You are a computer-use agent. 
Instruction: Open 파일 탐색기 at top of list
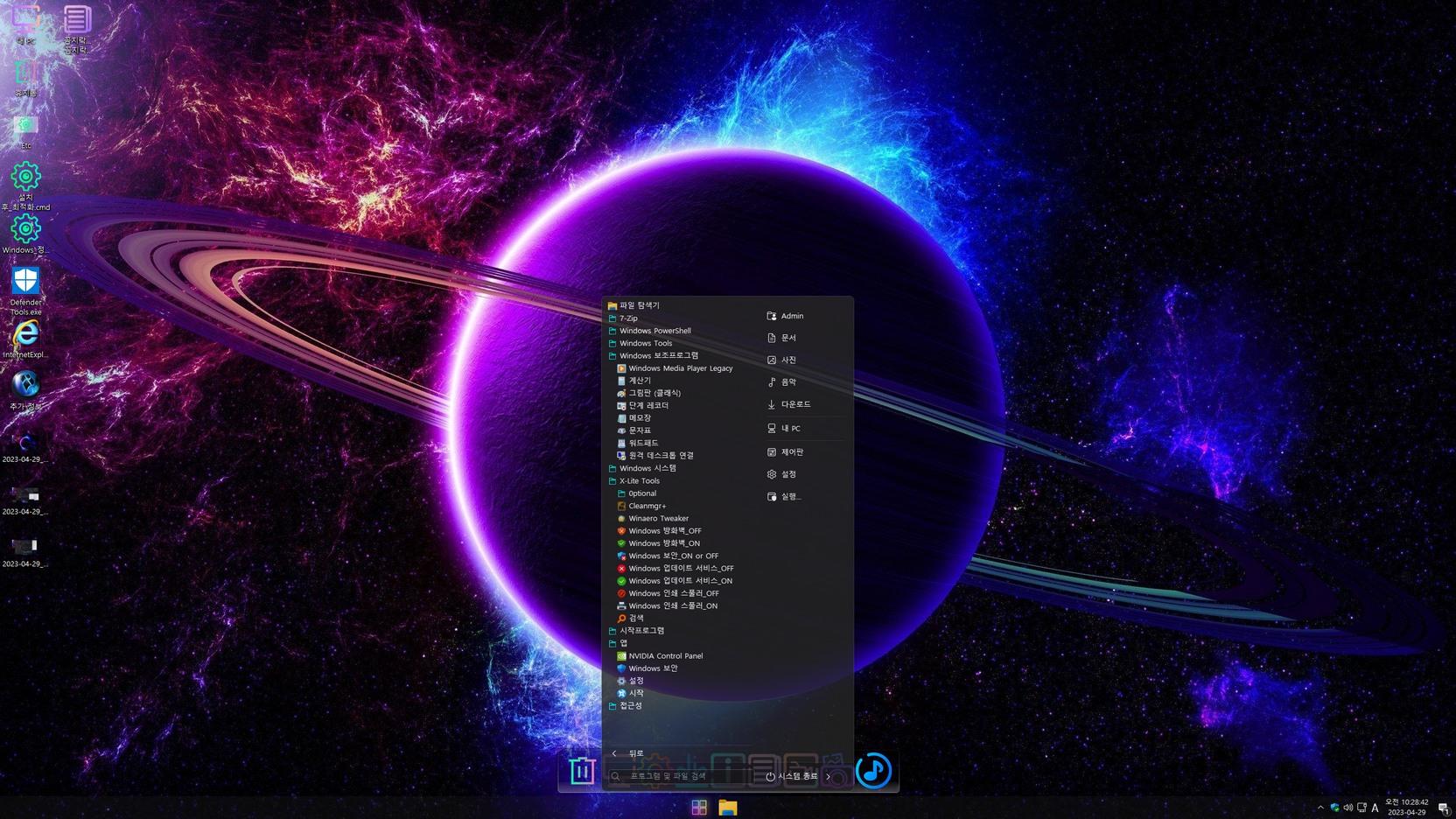point(633,305)
